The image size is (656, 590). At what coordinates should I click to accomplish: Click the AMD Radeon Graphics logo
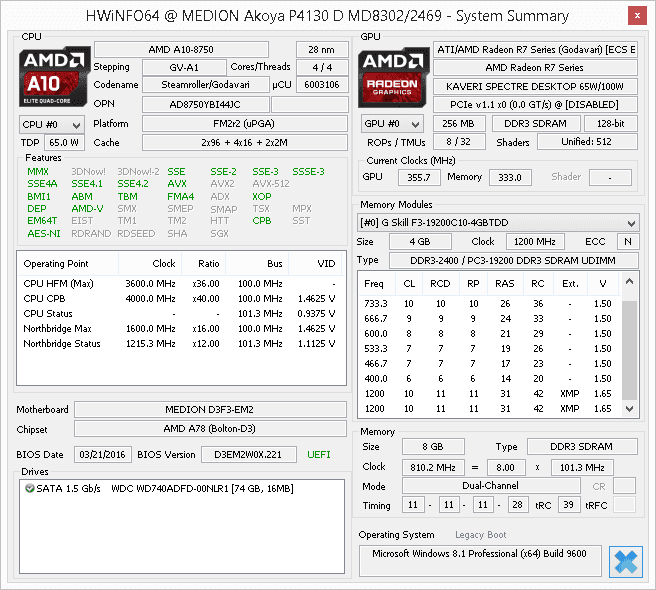pos(393,77)
